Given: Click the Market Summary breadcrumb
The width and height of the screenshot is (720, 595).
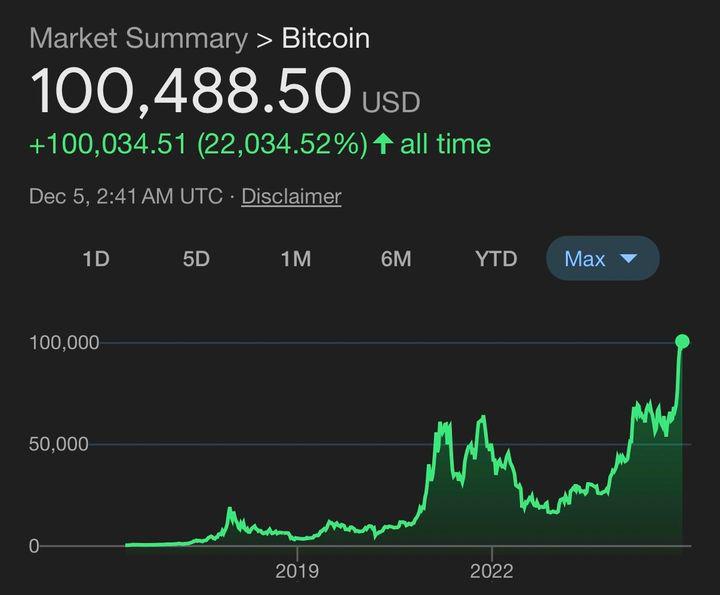Looking at the screenshot, I should tap(138, 39).
